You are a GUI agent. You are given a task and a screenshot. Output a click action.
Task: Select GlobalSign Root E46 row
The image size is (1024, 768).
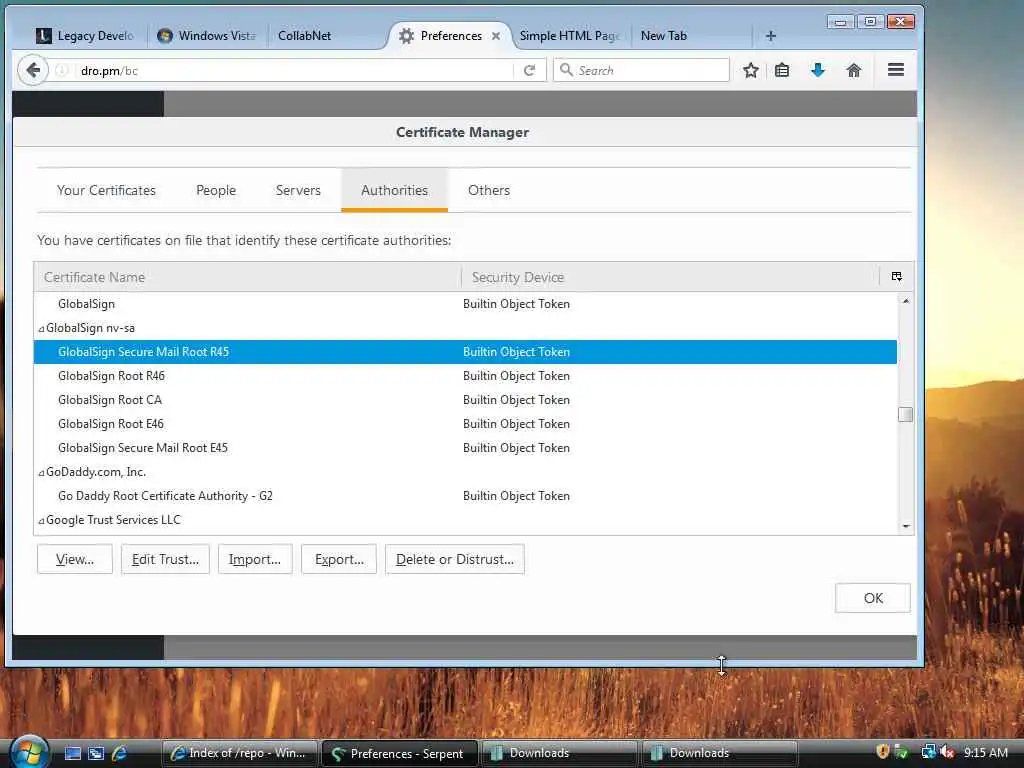coord(465,424)
